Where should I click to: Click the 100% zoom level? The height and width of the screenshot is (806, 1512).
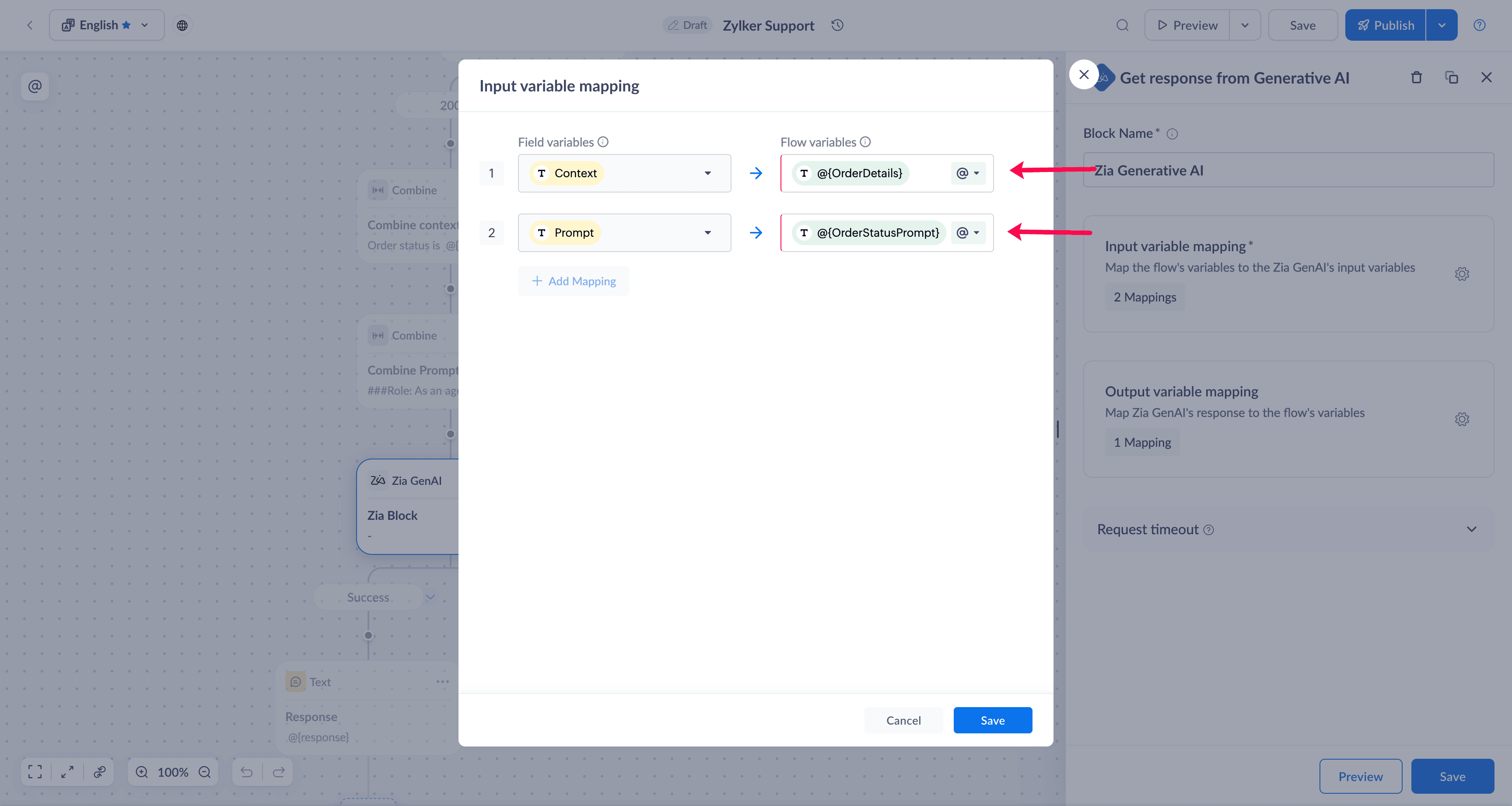pyautogui.click(x=172, y=772)
